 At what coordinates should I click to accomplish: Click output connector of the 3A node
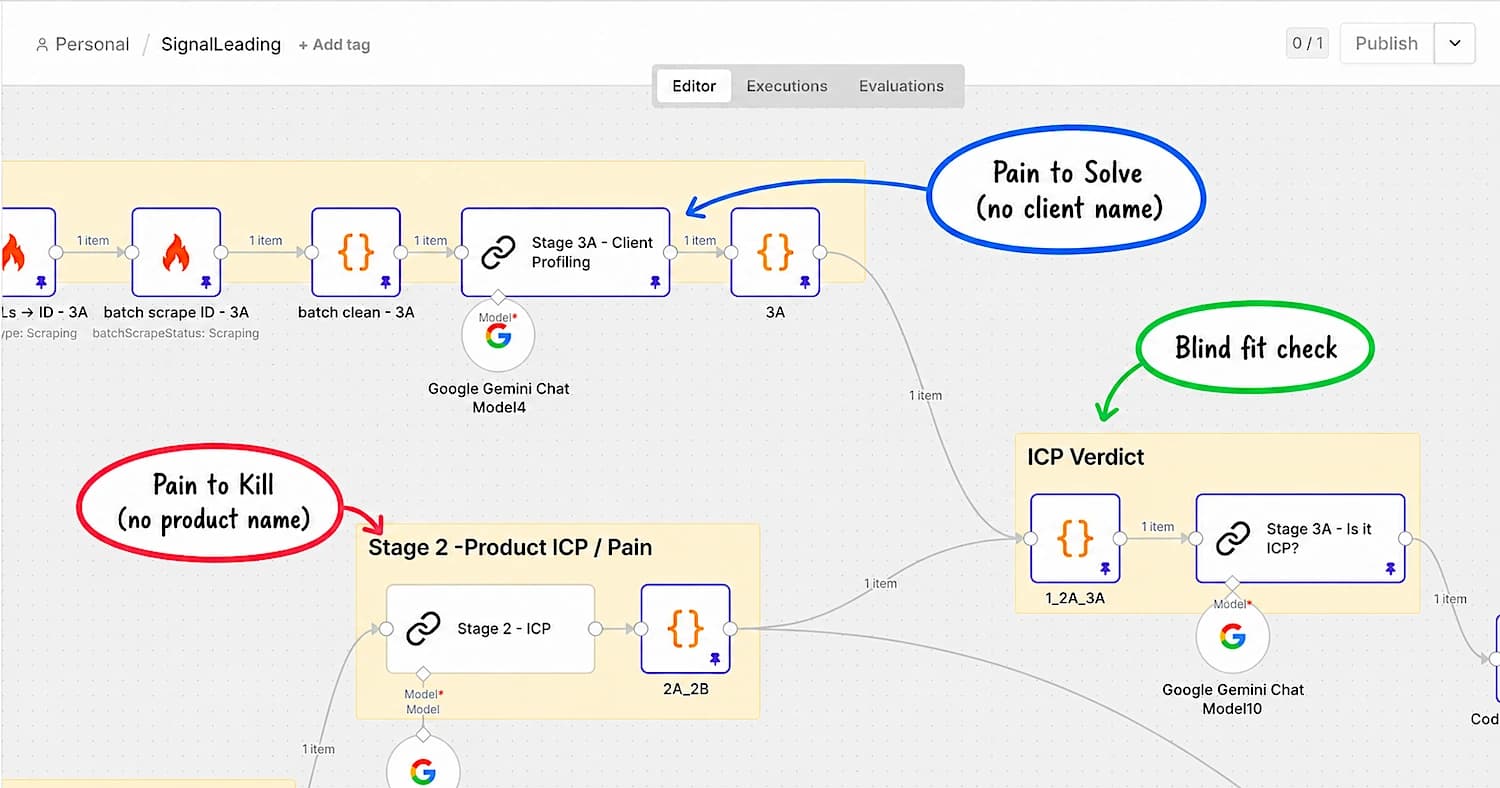tap(820, 252)
